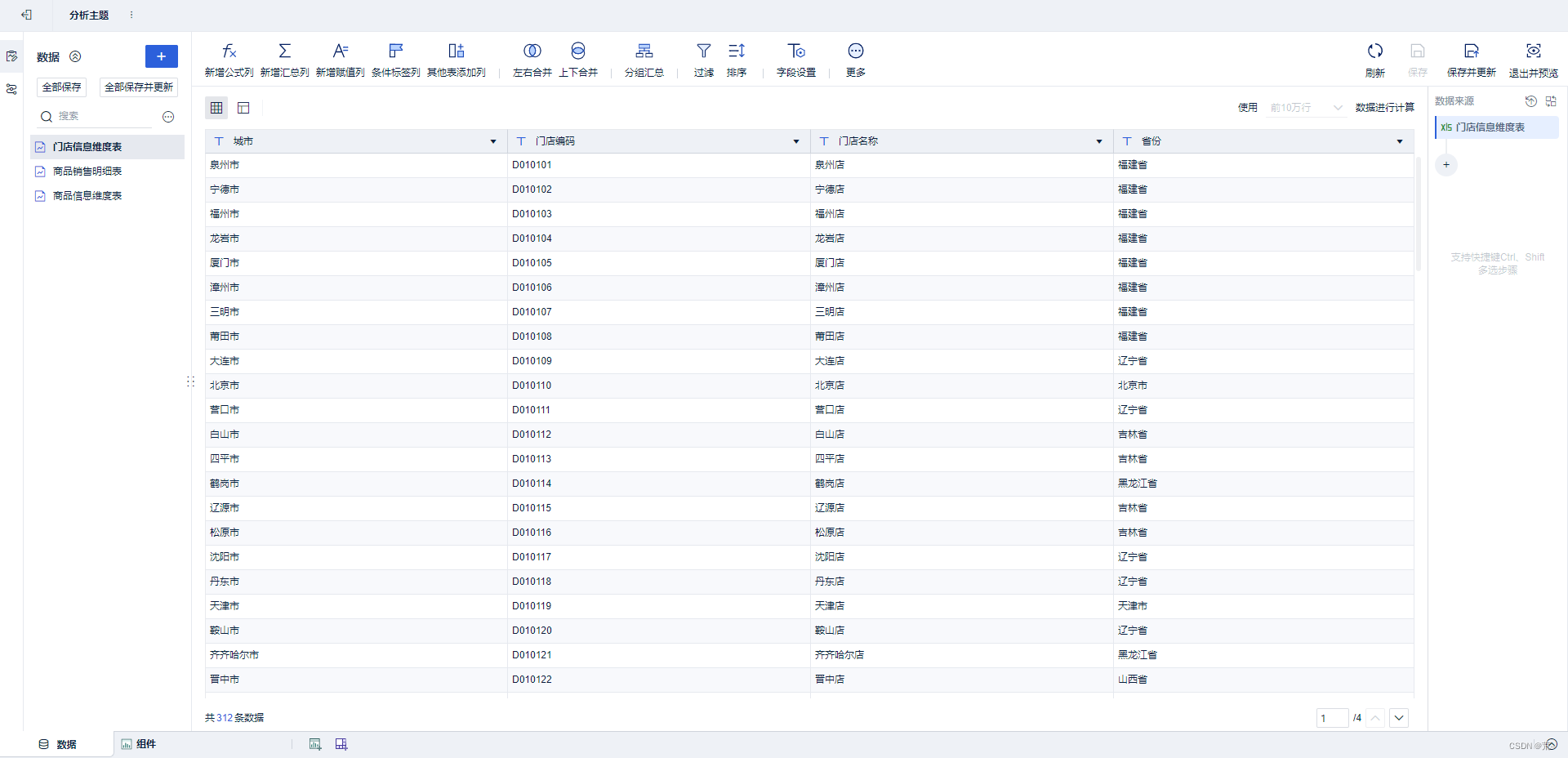Click the 排序 sort icon
This screenshot has height=758, width=1568.
[x=737, y=51]
